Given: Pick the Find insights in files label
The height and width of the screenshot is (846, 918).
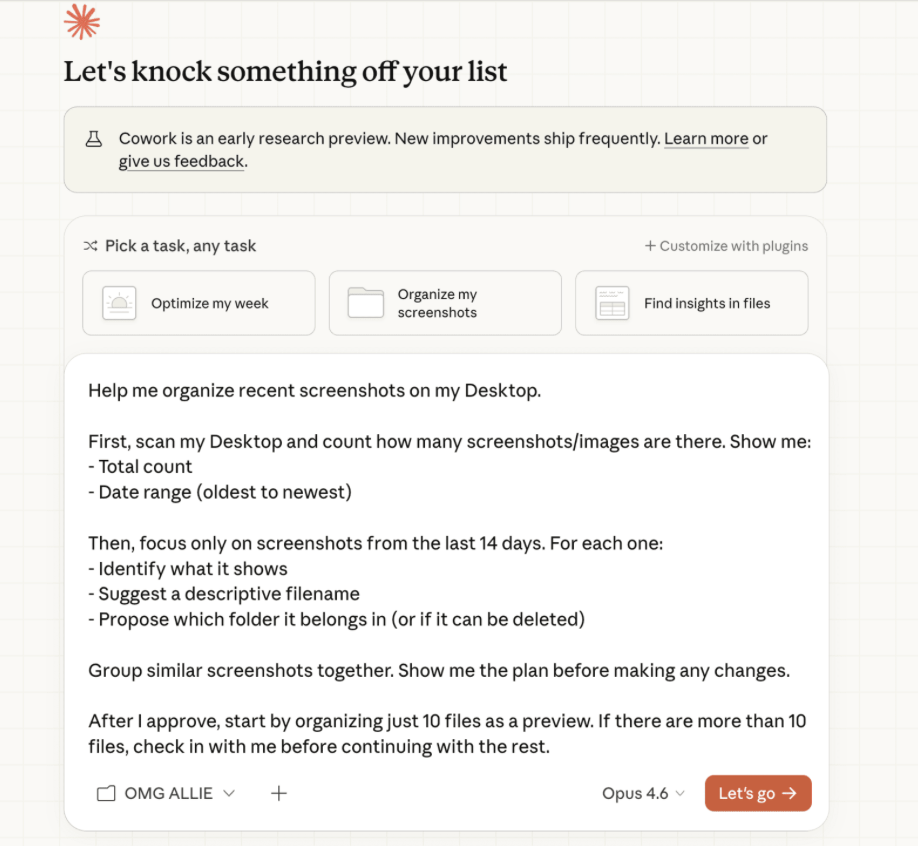Looking at the screenshot, I should pos(707,303).
